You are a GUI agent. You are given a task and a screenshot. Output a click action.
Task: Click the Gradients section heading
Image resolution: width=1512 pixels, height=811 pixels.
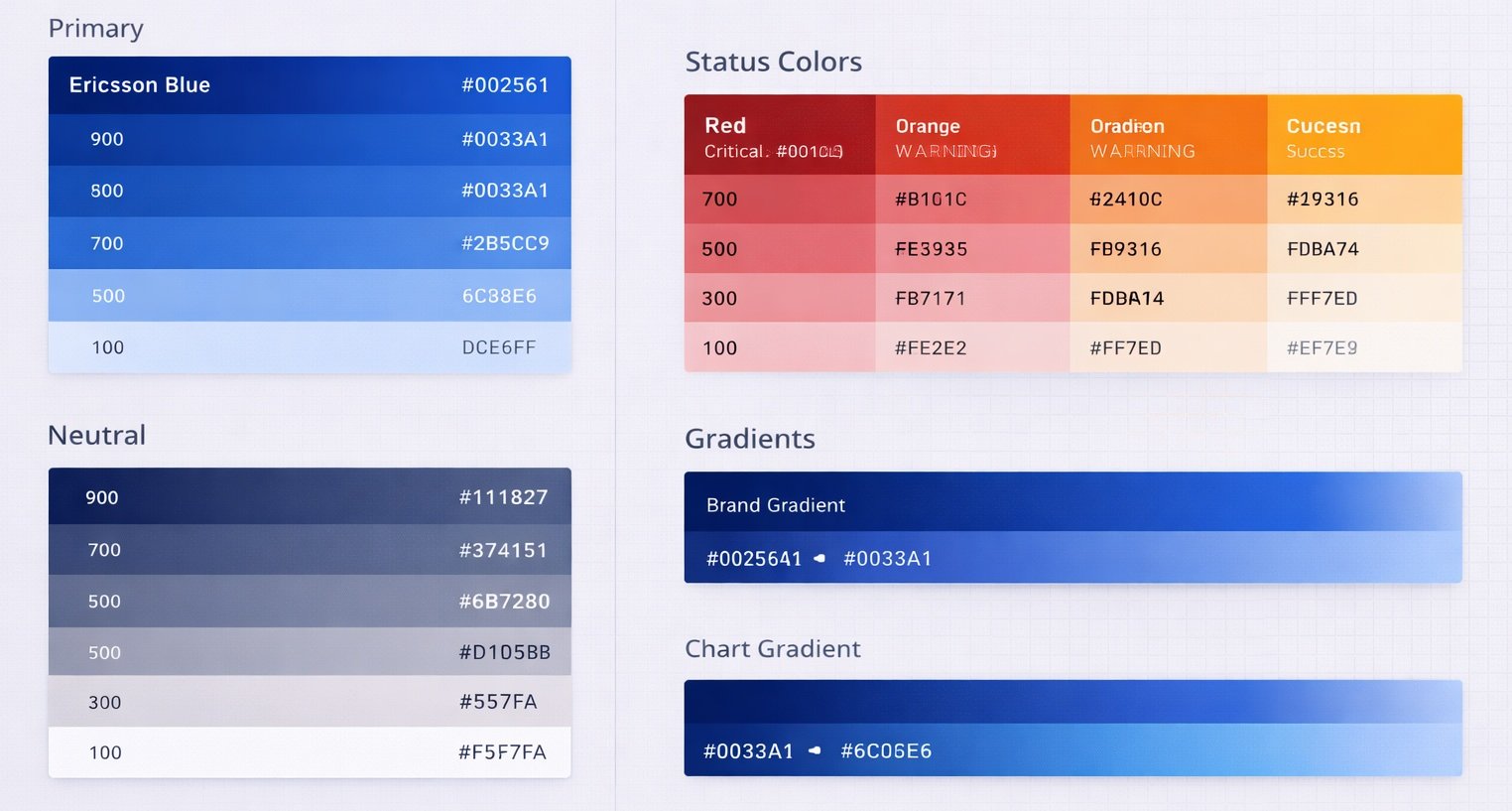[750, 439]
